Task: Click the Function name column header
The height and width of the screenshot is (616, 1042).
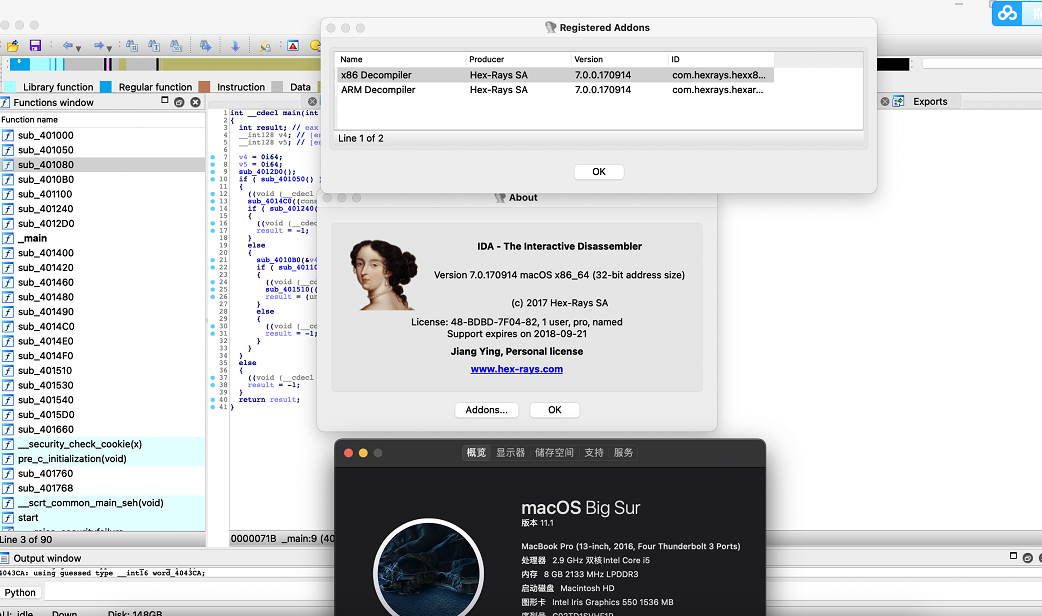Action: click(102, 120)
